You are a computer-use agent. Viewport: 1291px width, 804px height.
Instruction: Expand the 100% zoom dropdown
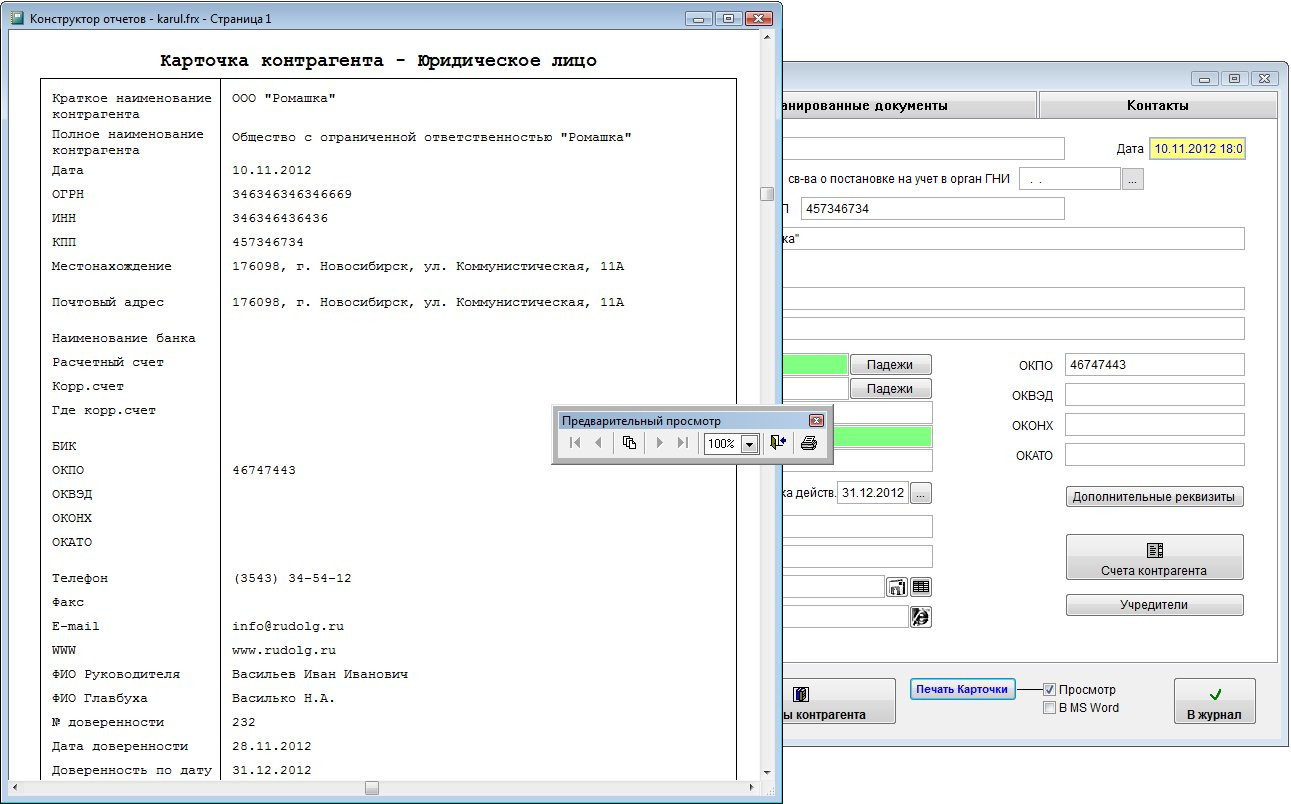coord(749,444)
